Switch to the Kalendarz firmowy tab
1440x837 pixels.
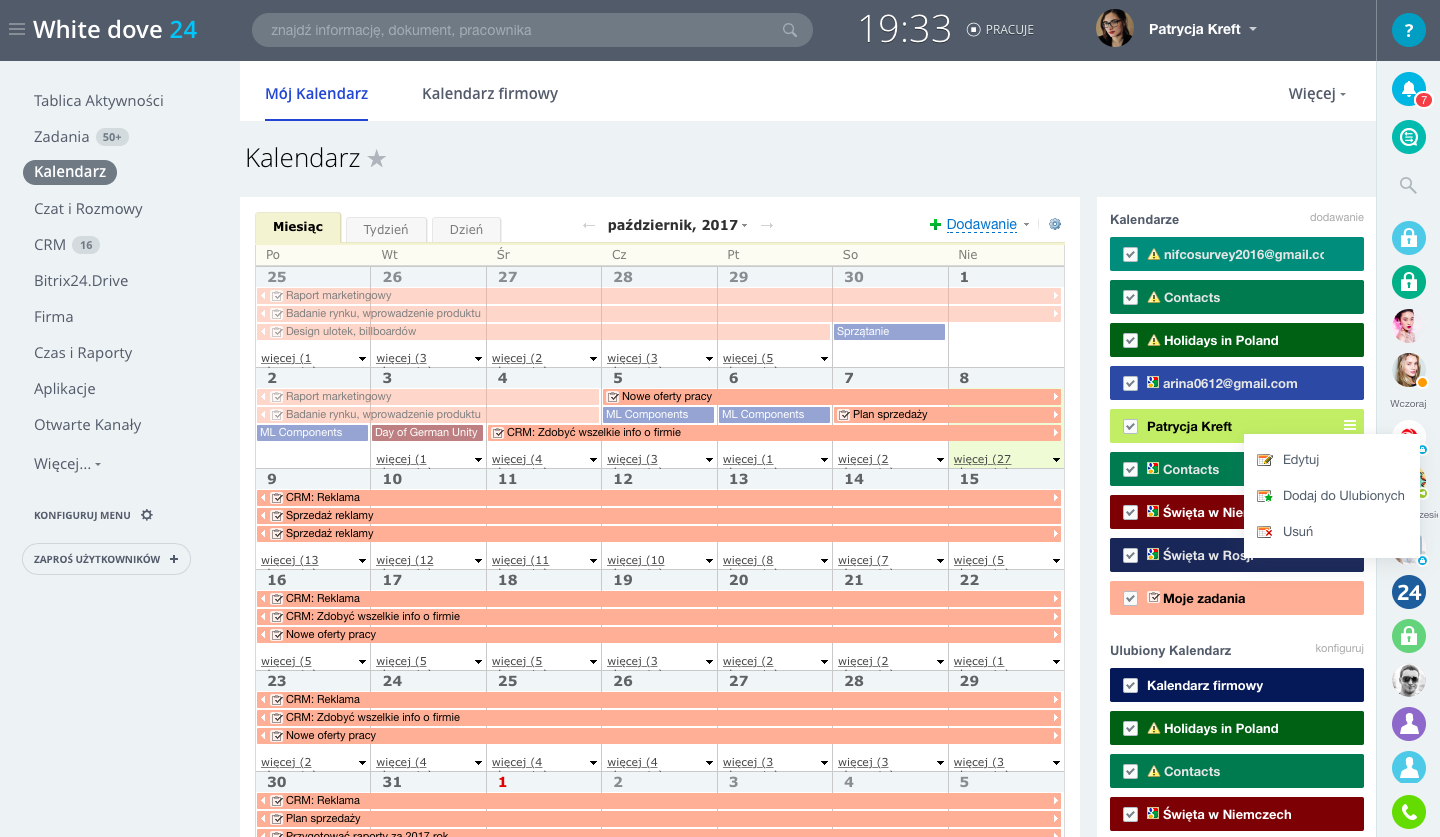pyautogui.click(x=489, y=94)
